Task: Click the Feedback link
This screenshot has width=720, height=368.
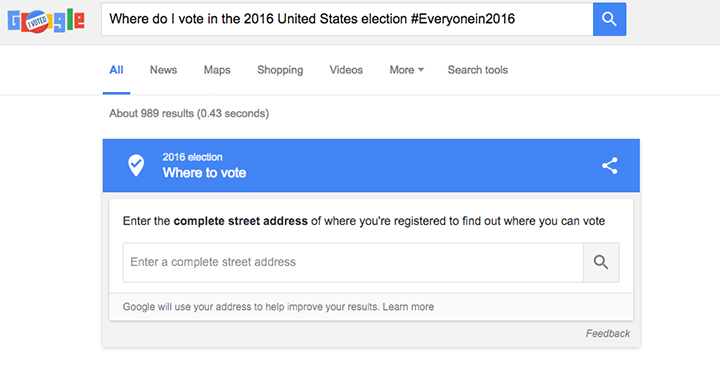Action: pos(608,334)
